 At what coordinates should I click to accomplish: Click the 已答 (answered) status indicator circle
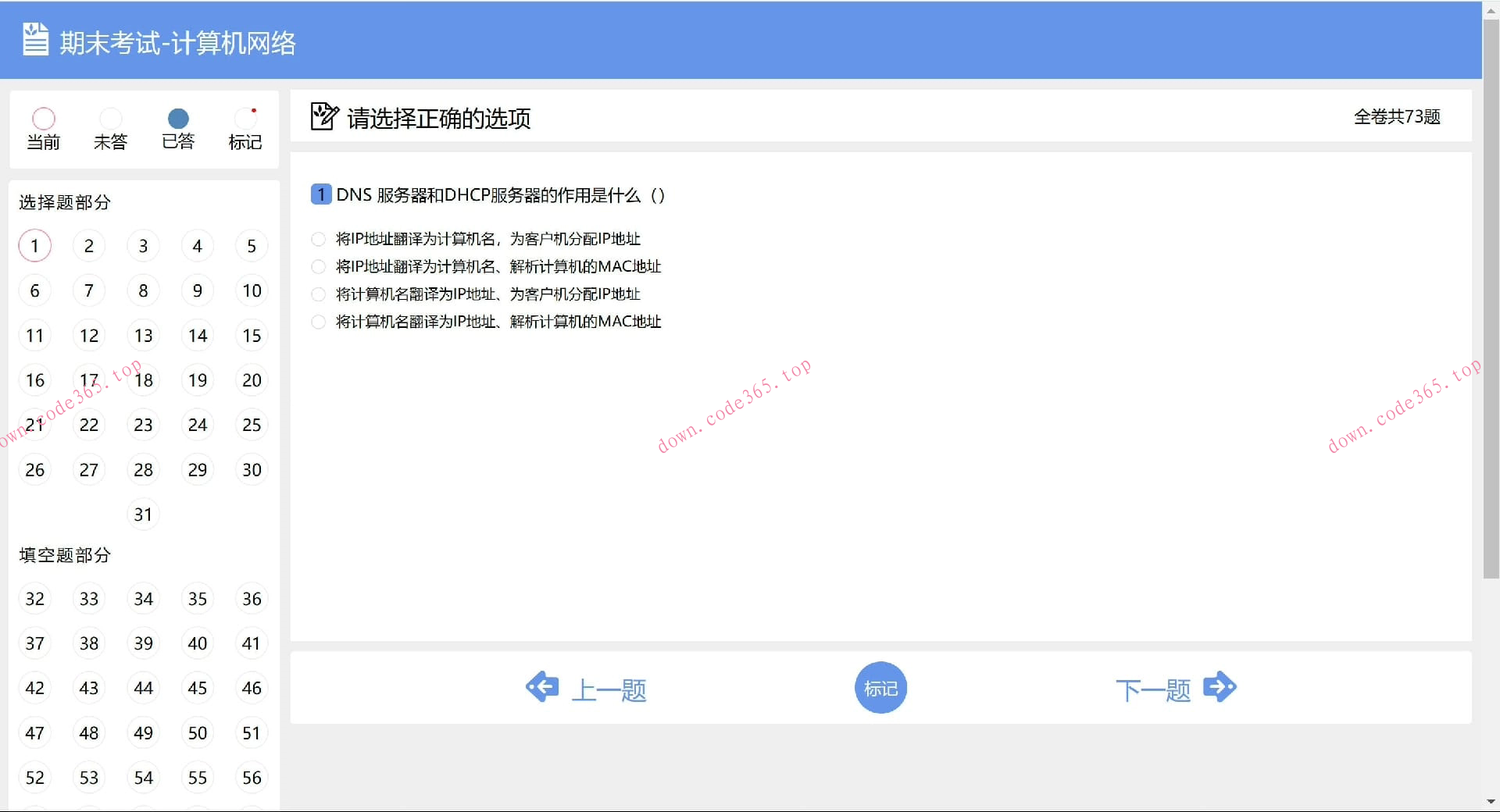pos(178,117)
